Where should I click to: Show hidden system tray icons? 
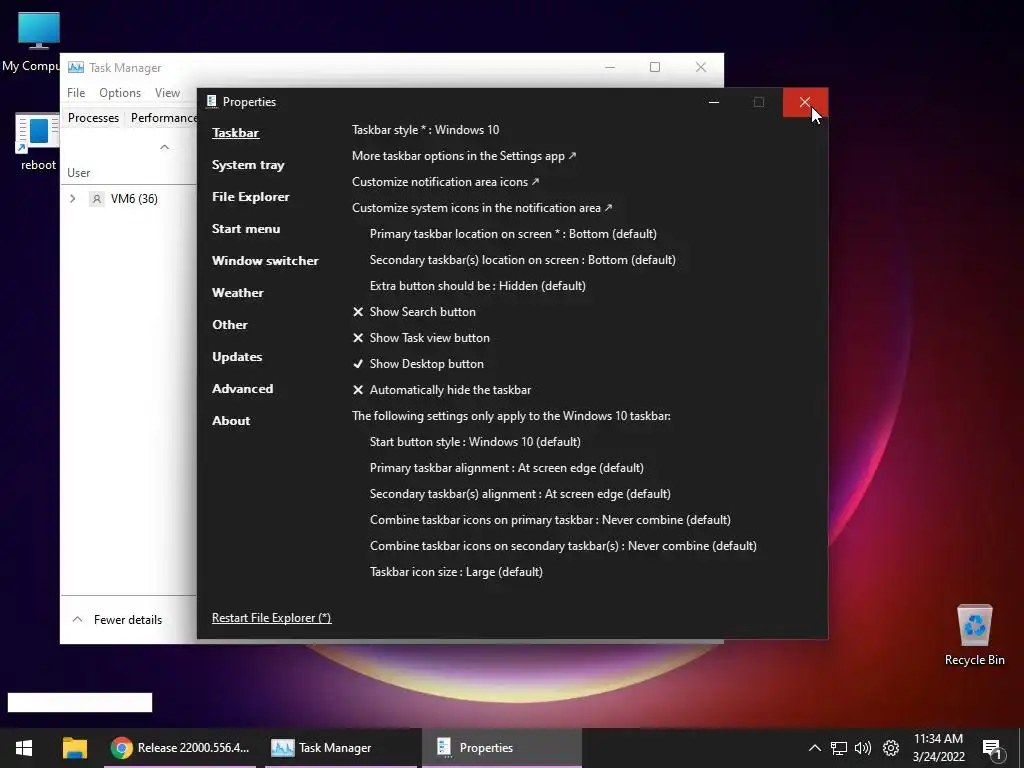point(814,748)
